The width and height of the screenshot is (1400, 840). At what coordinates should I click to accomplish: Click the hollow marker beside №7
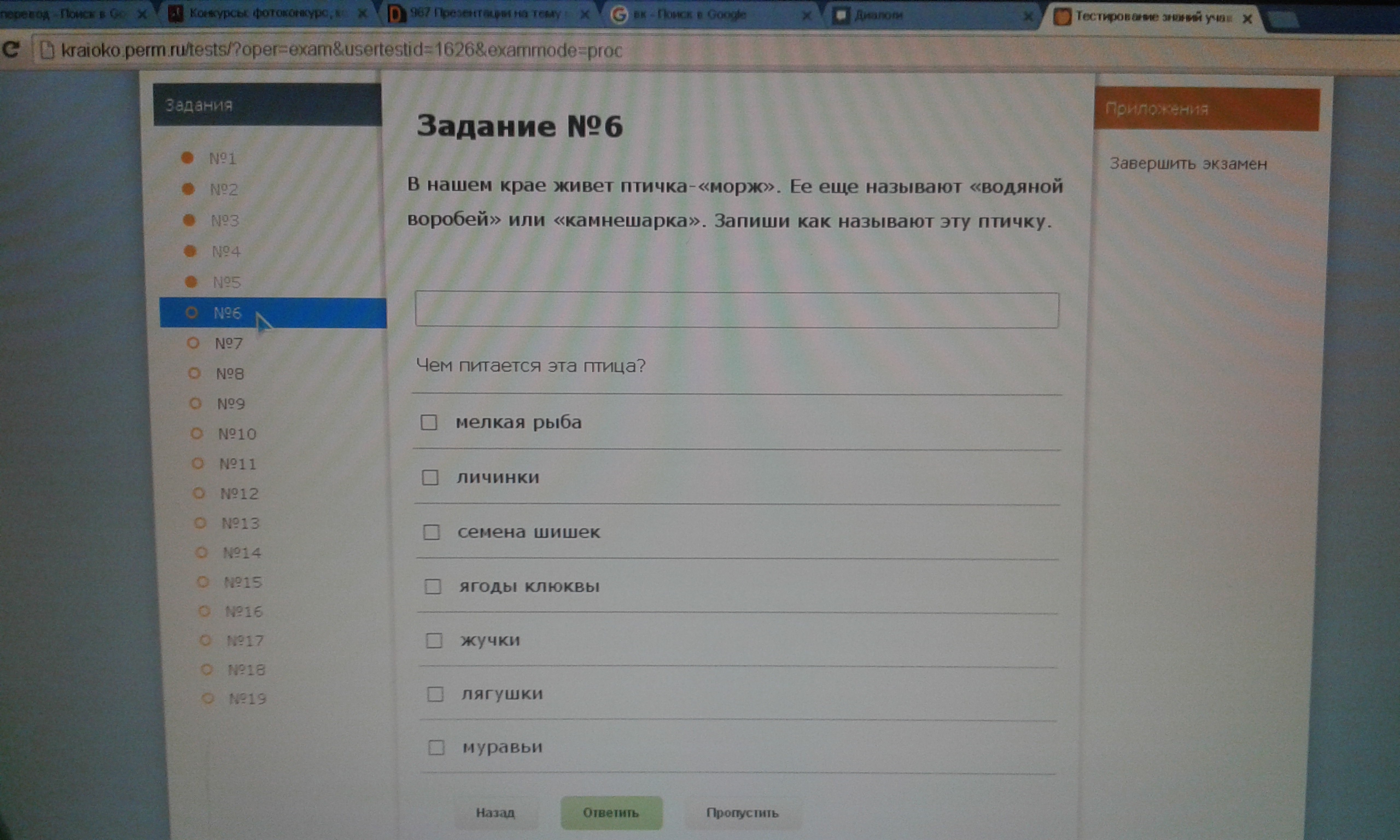(x=193, y=343)
